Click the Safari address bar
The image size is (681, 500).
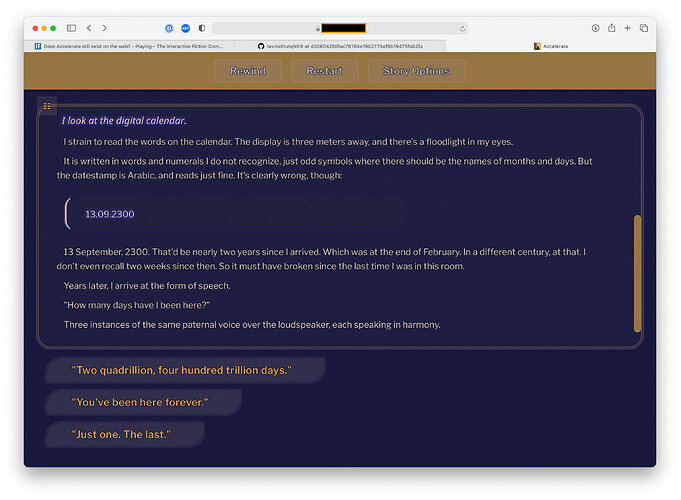coord(340,28)
